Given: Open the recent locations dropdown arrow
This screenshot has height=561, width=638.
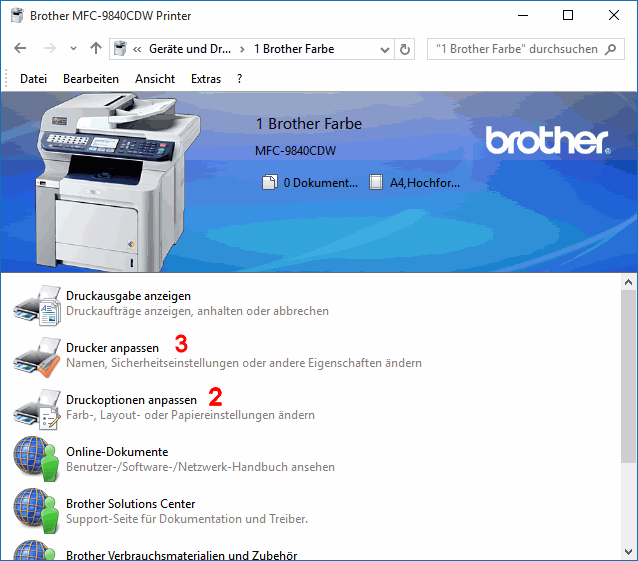Looking at the screenshot, I should (x=73, y=49).
